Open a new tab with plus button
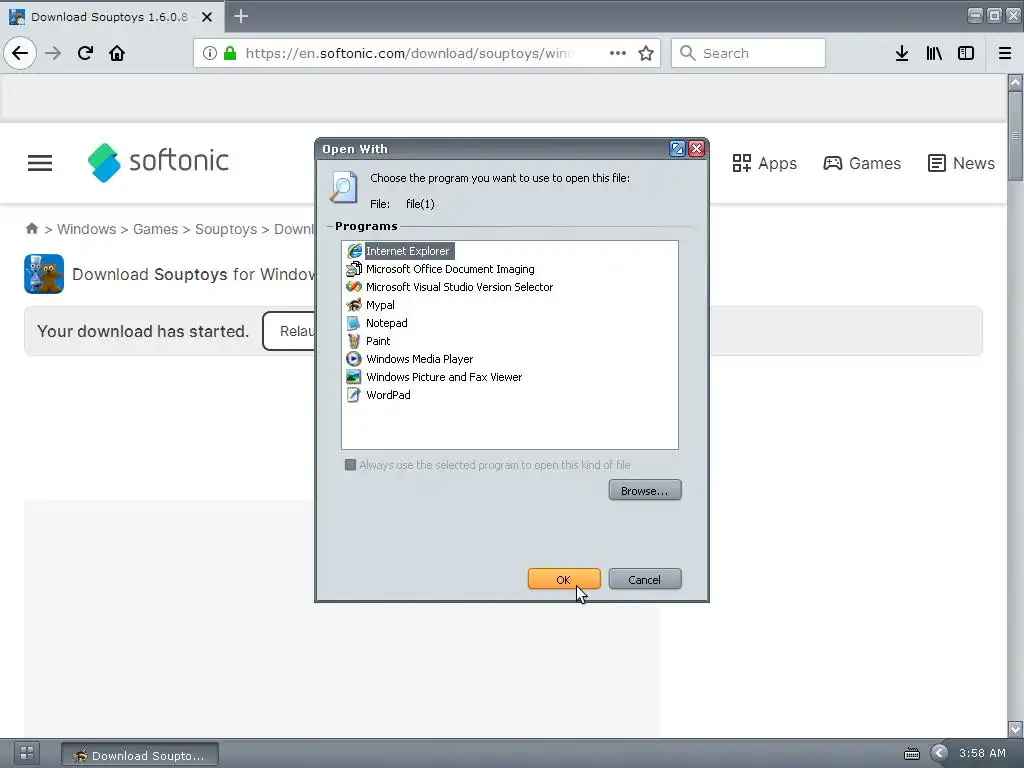This screenshot has height=768, width=1024. (x=241, y=16)
